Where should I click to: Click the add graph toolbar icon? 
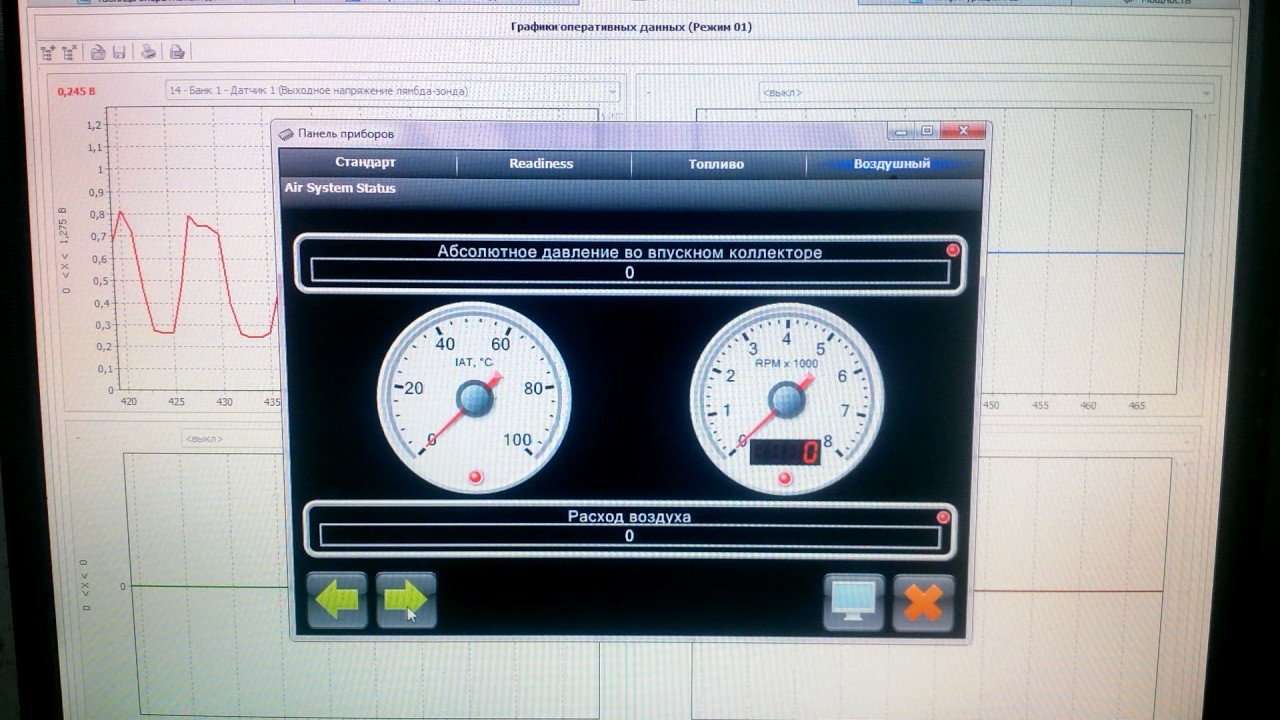coord(47,52)
